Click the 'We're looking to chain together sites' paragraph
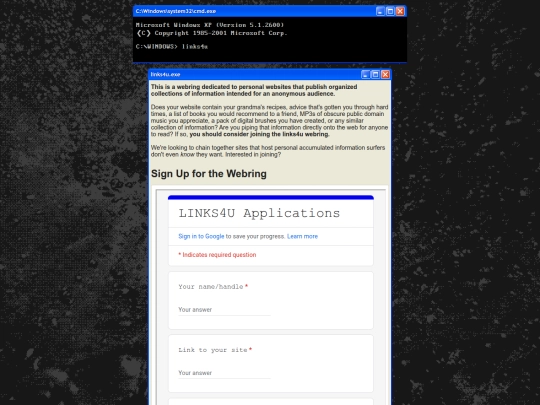Image resolution: width=540 pixels, height=405 pixels. pos(268,151)
